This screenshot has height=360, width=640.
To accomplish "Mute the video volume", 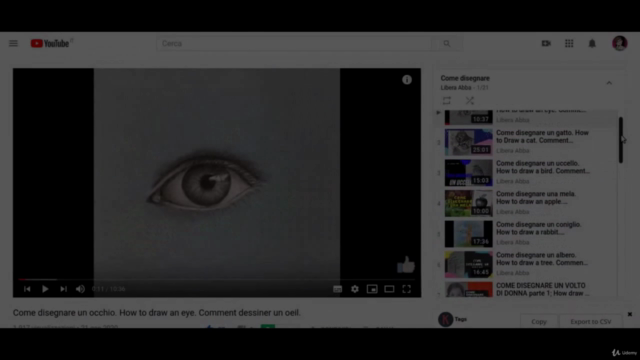I will pos(80,289).
